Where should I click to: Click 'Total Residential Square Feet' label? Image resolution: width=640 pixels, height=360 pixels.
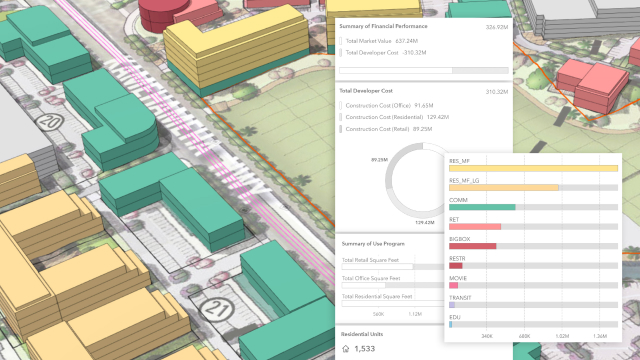377,297
